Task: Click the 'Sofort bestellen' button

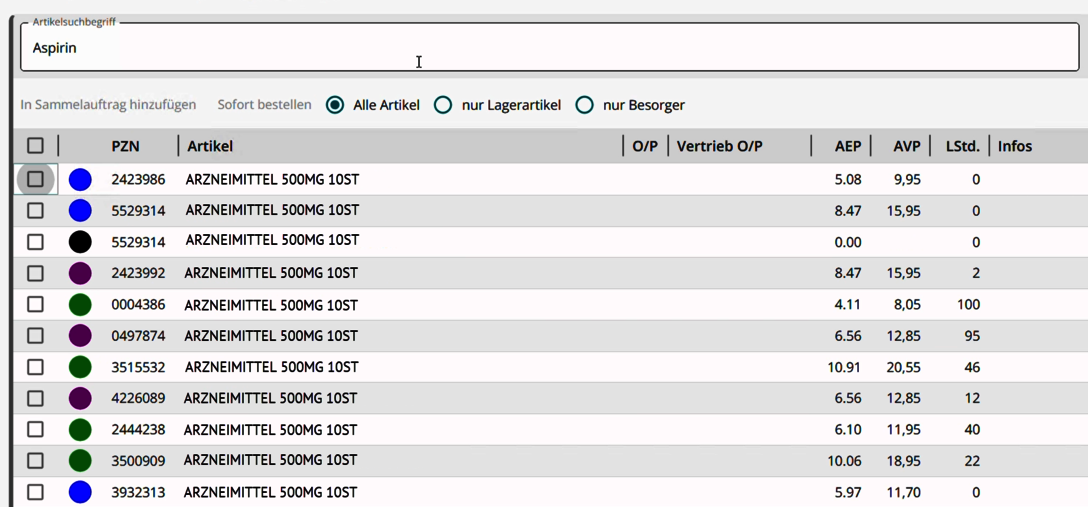Action: 264,105
